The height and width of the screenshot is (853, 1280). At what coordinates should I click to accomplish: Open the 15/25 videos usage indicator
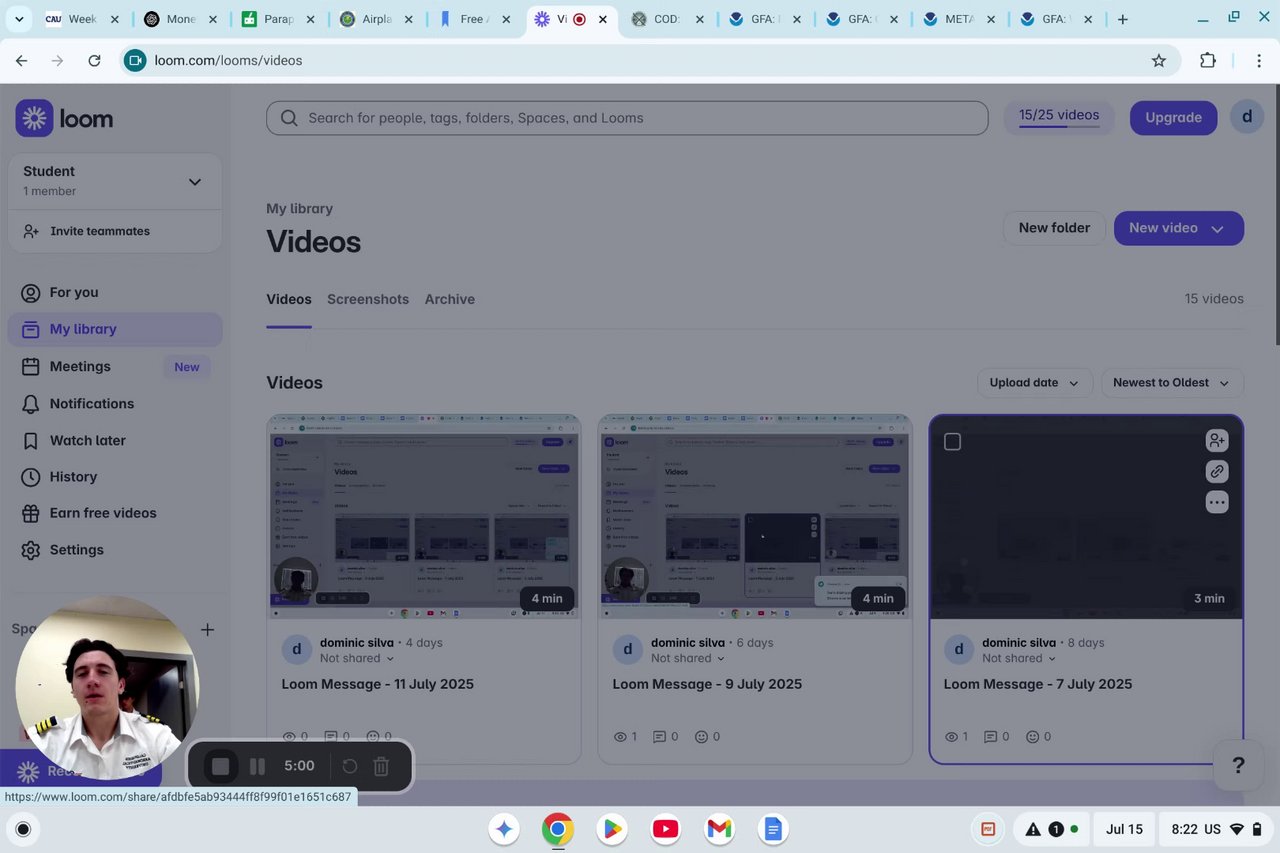point(1059,117)
